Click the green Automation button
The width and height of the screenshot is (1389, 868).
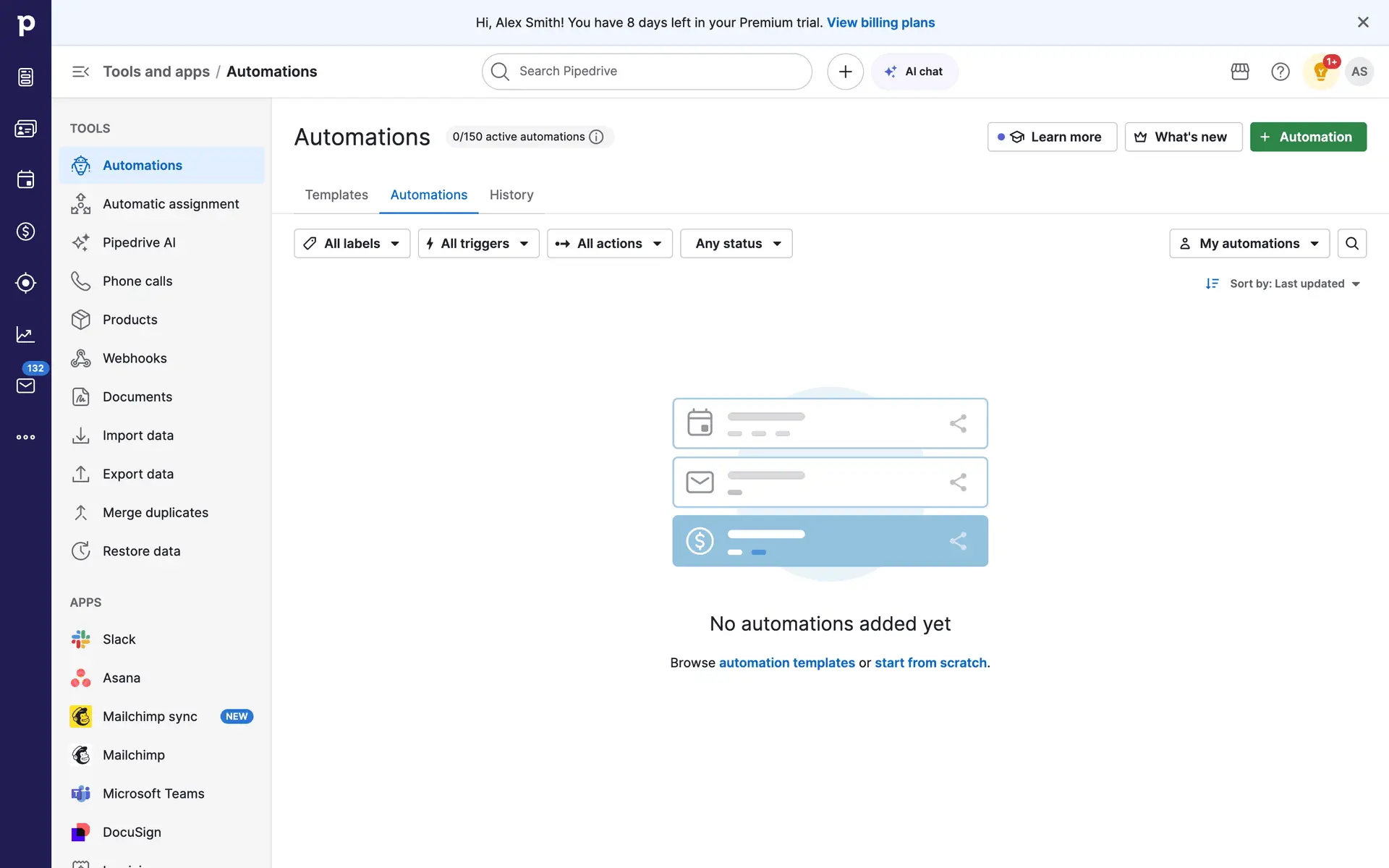pos(1308,137)
